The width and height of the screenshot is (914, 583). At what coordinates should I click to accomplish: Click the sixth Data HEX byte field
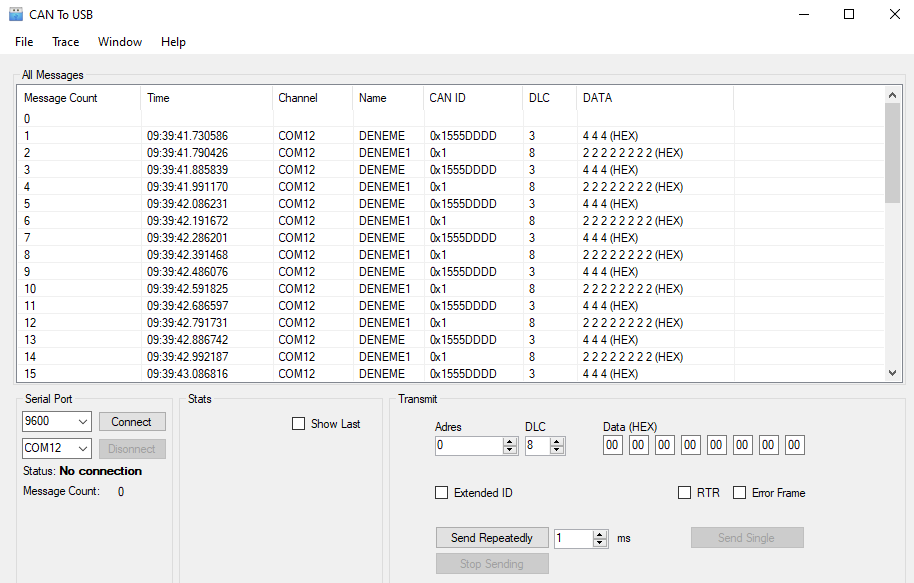[742, 445]
